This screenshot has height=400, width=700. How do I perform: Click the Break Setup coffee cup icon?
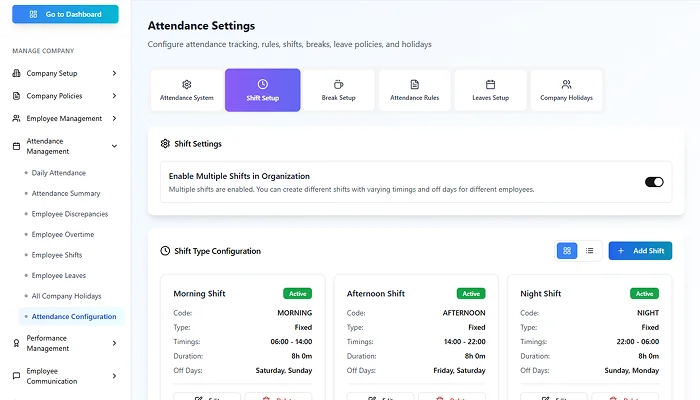pos(338,84)
